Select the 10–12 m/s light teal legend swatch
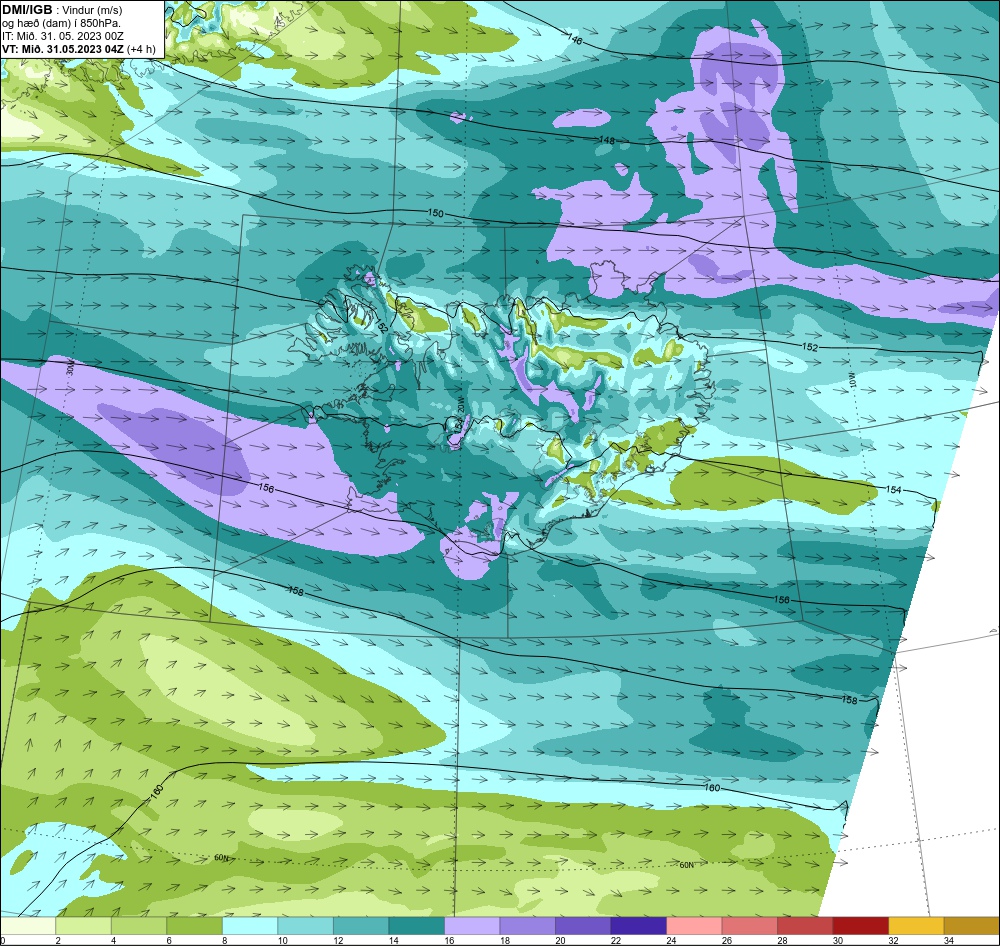 pyautogui.click(x=305, y=926)
